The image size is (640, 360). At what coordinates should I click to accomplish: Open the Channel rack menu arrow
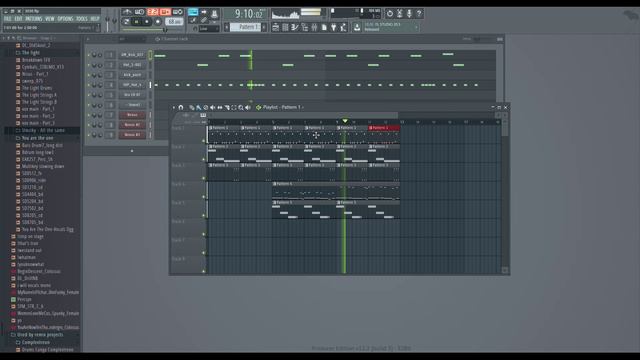click(x=88, y=39)
